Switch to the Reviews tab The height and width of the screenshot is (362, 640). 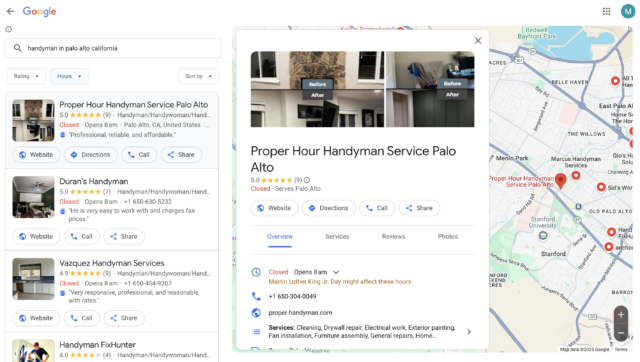[x=393, y=237]
